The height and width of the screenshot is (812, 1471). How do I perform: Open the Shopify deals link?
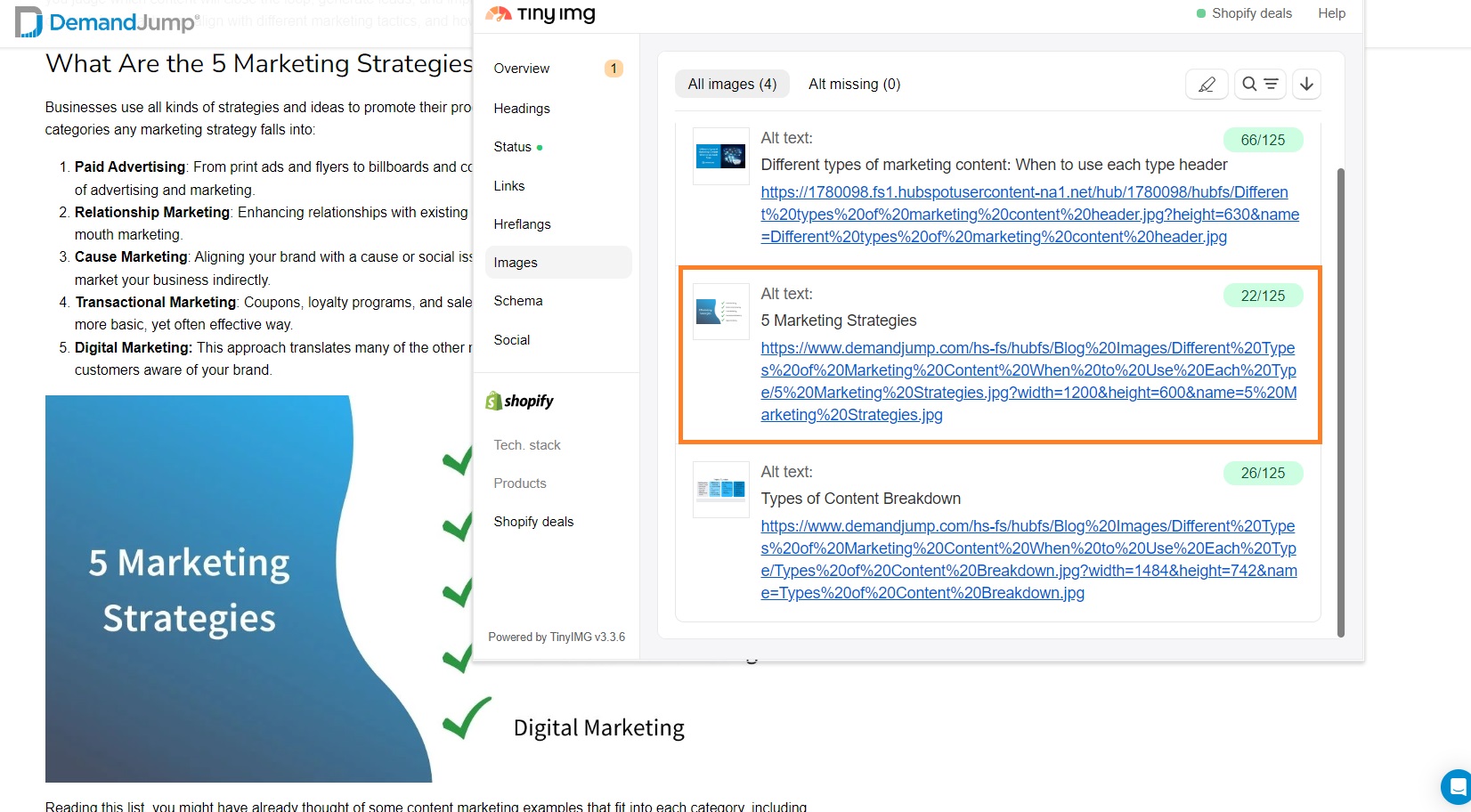click(532, 521)
